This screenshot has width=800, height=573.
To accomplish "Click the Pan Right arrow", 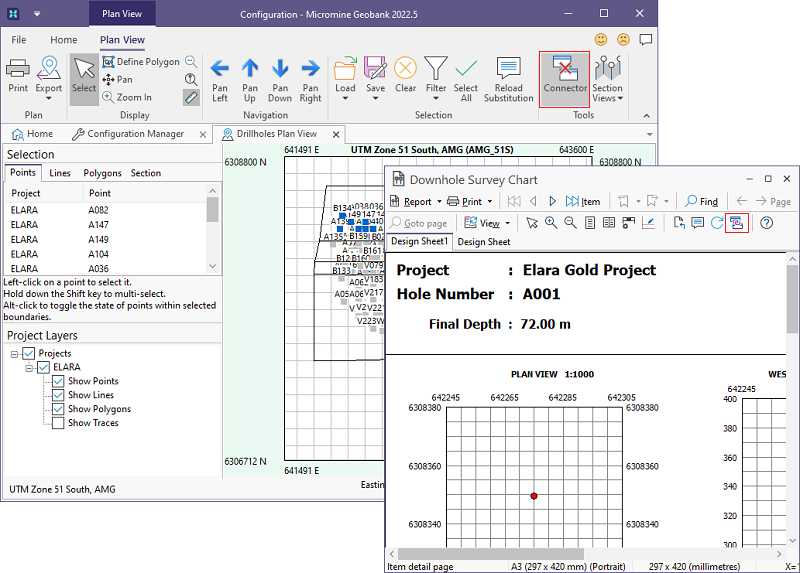I will [x=310, y=79].
